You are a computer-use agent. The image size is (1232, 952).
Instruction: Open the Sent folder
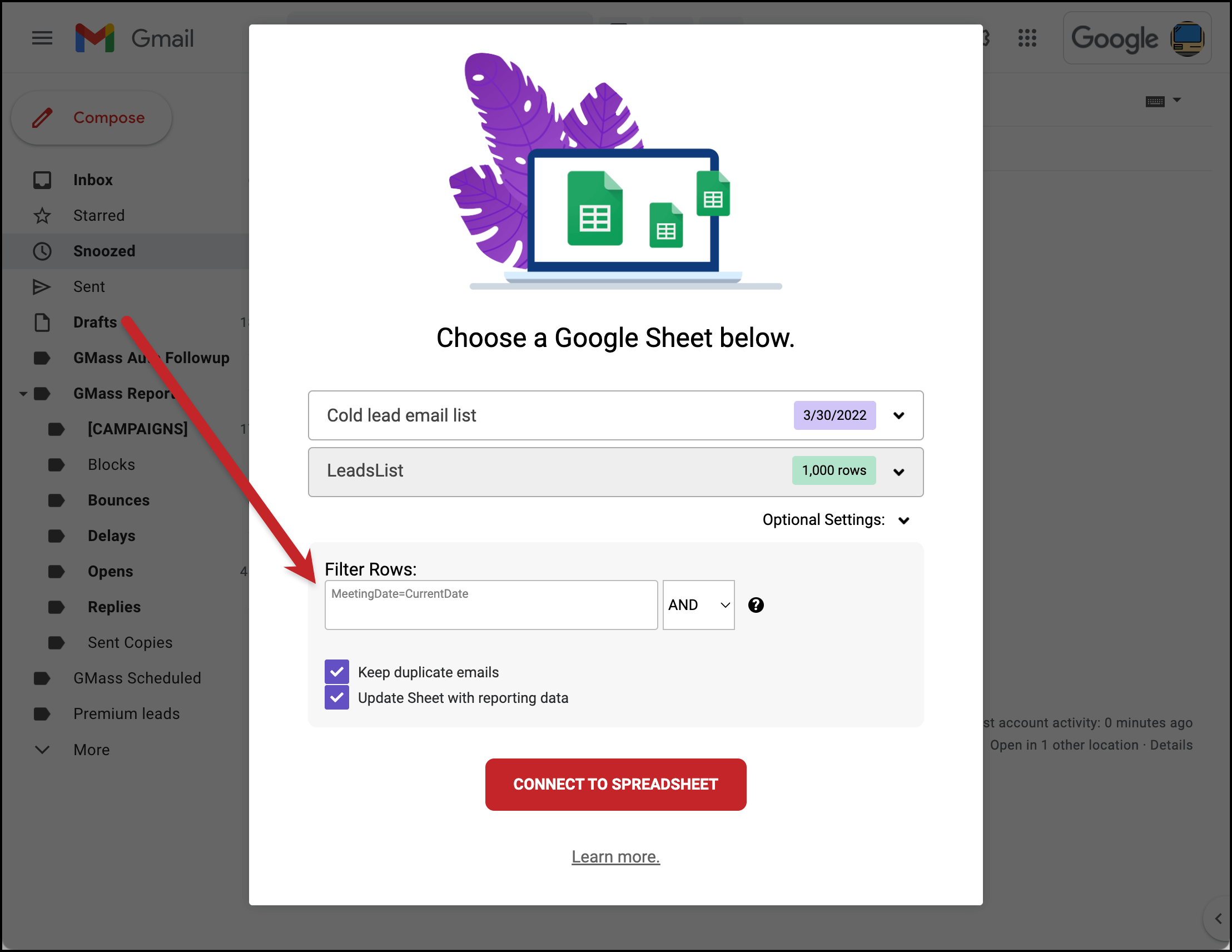89,287
